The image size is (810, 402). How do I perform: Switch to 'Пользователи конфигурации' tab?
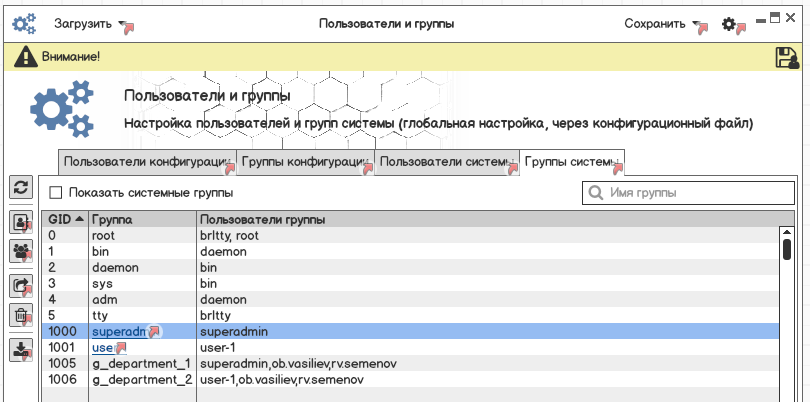pos(146,161)
